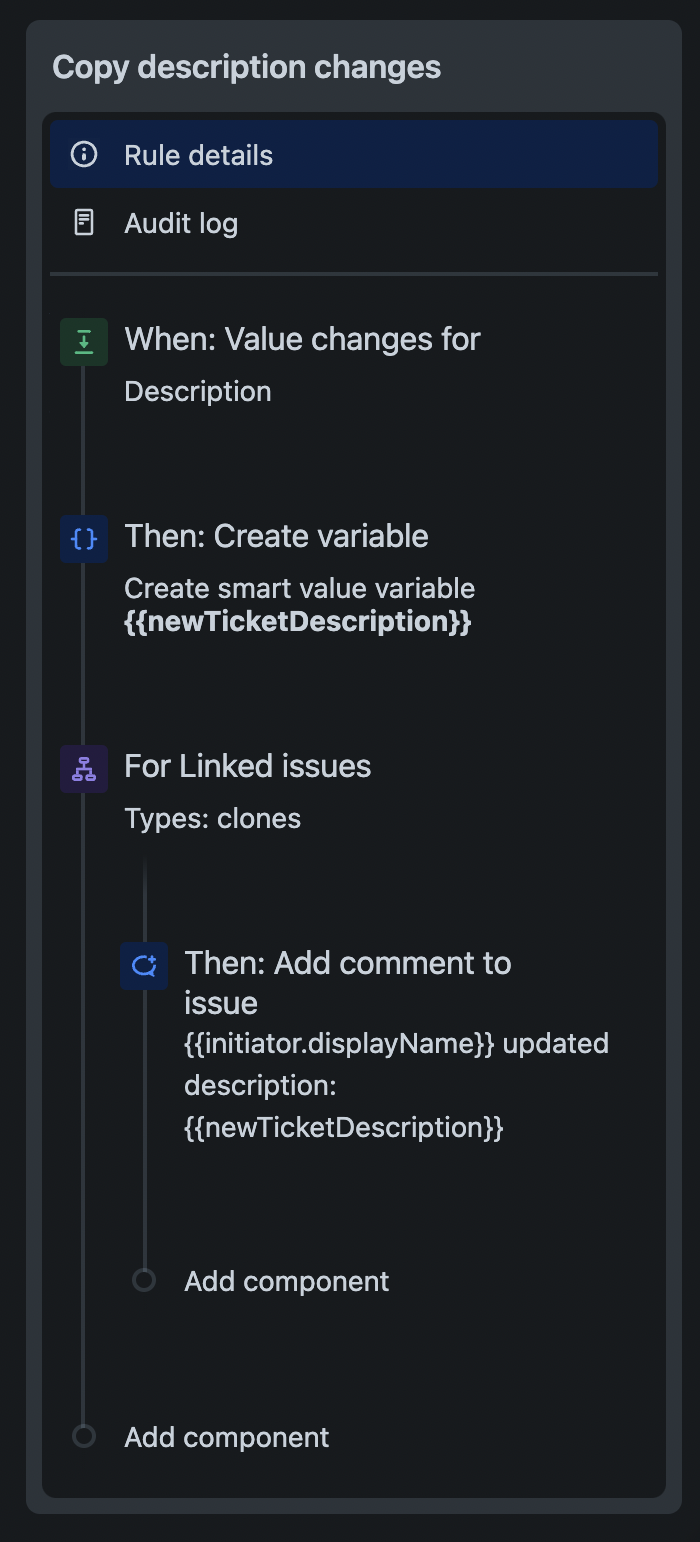700x1542 pixels.
Task: Click the Description field label under the trigger
Action: tap(197, 391)
